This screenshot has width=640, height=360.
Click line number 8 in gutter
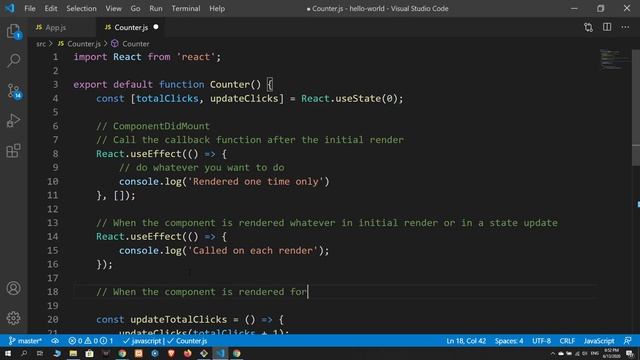[x=55, y=154]
